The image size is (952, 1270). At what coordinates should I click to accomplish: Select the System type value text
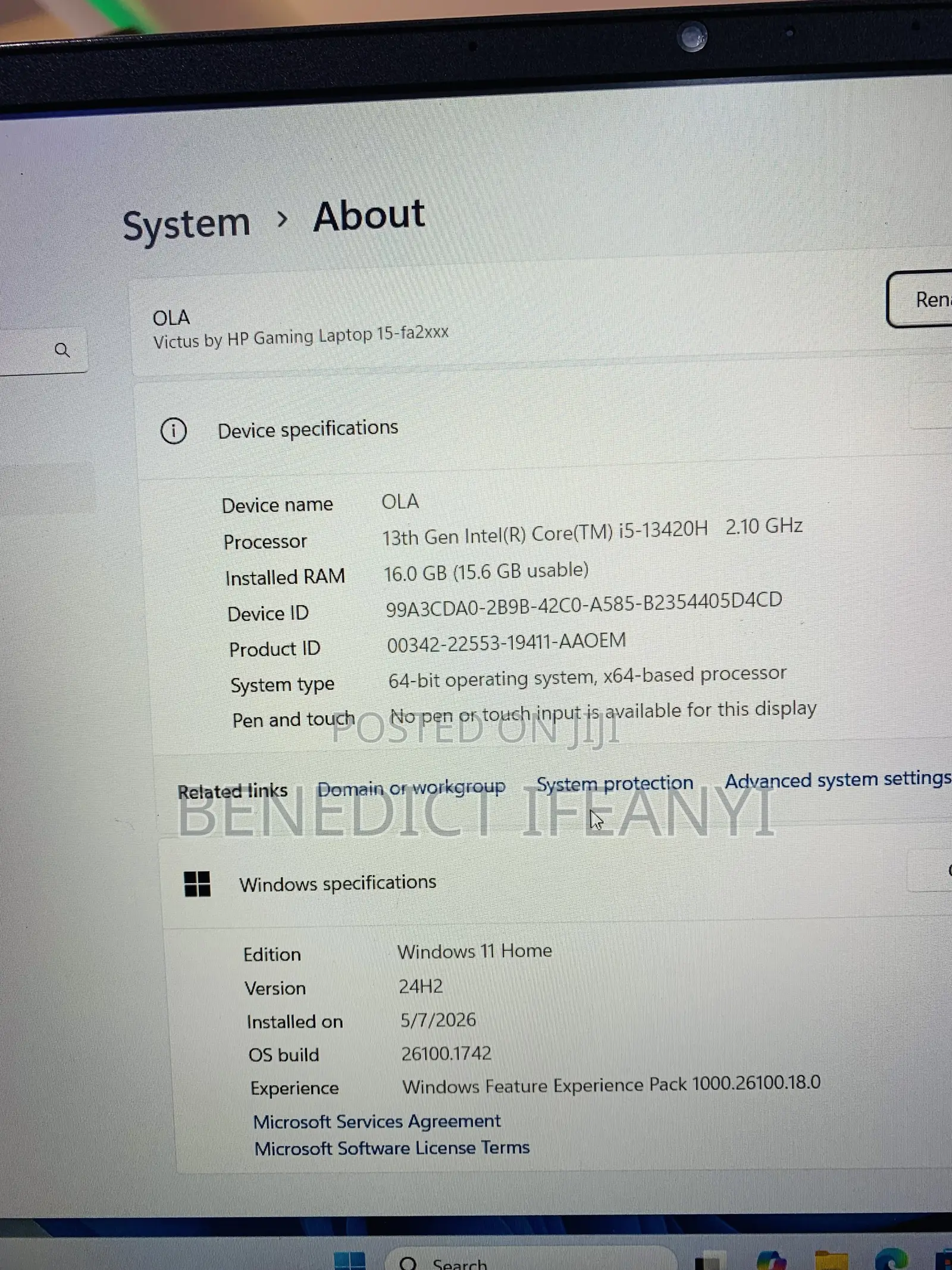(587, 677)
